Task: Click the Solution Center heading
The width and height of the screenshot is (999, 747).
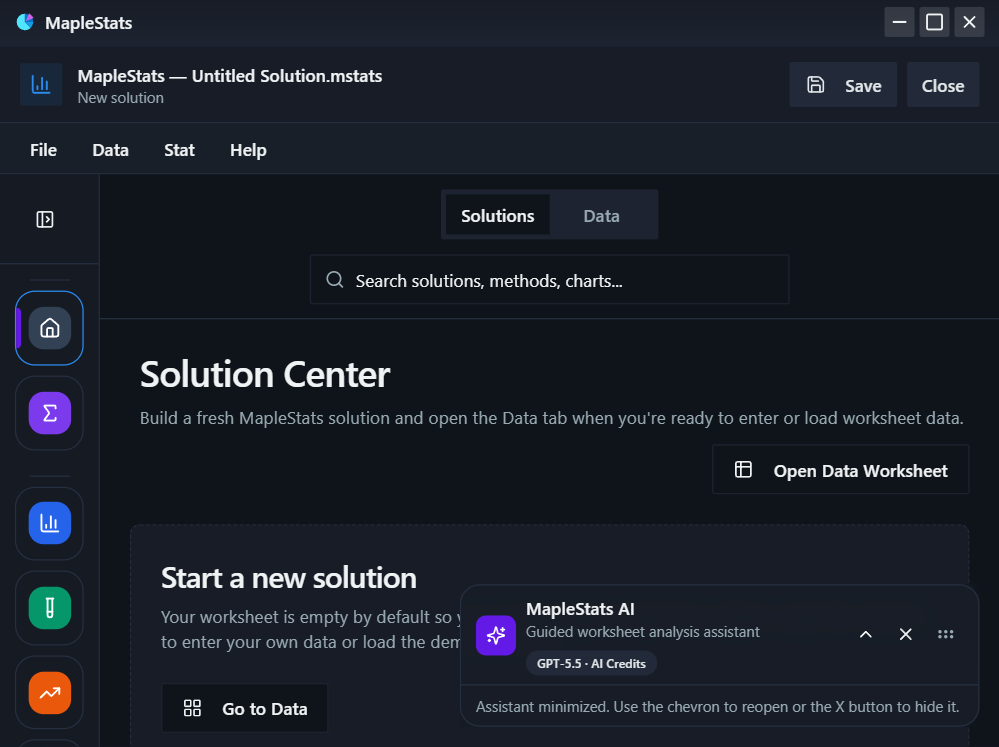Action: (265, 374)
